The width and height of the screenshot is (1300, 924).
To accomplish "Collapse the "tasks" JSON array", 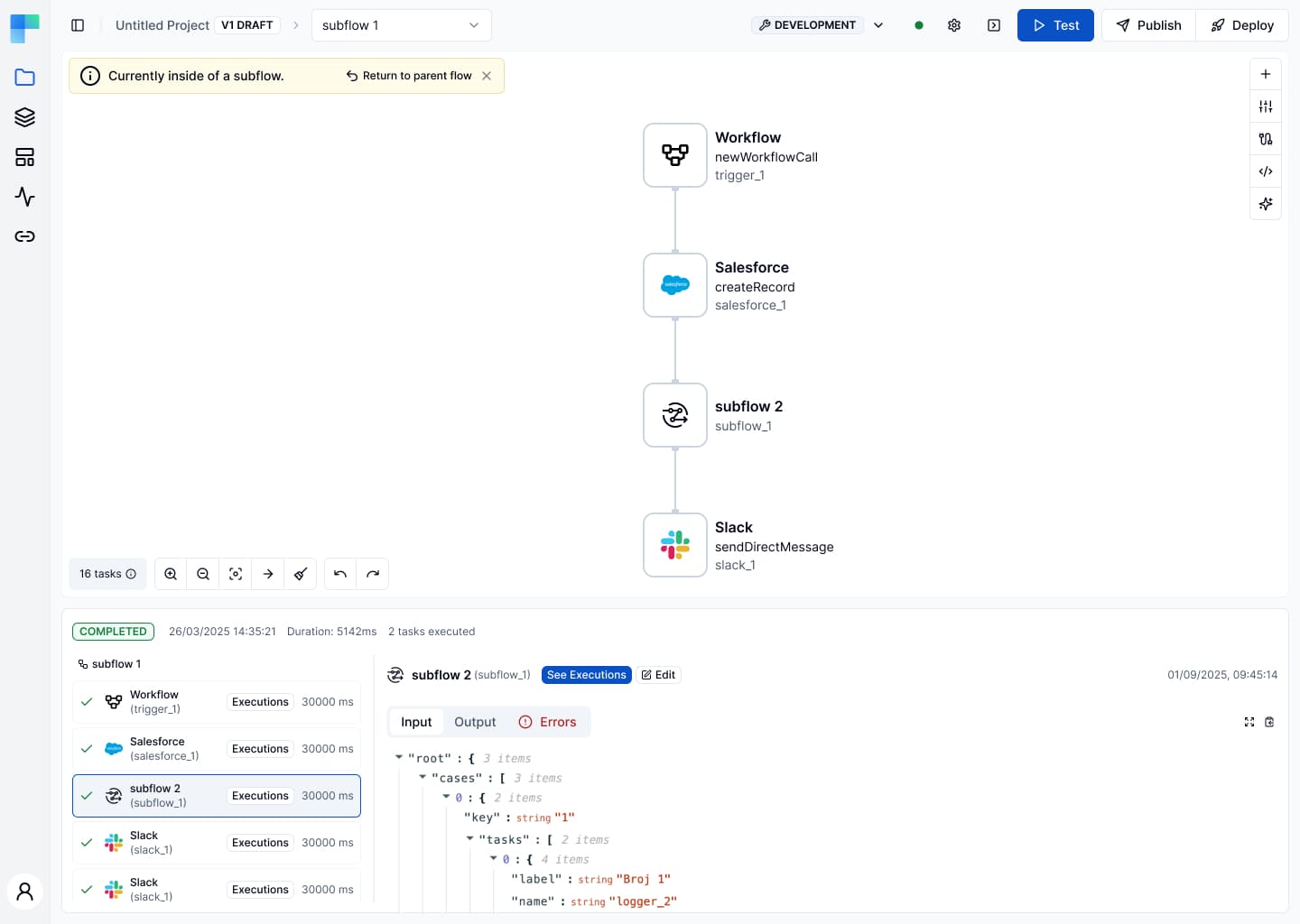I will click(469, 838).
